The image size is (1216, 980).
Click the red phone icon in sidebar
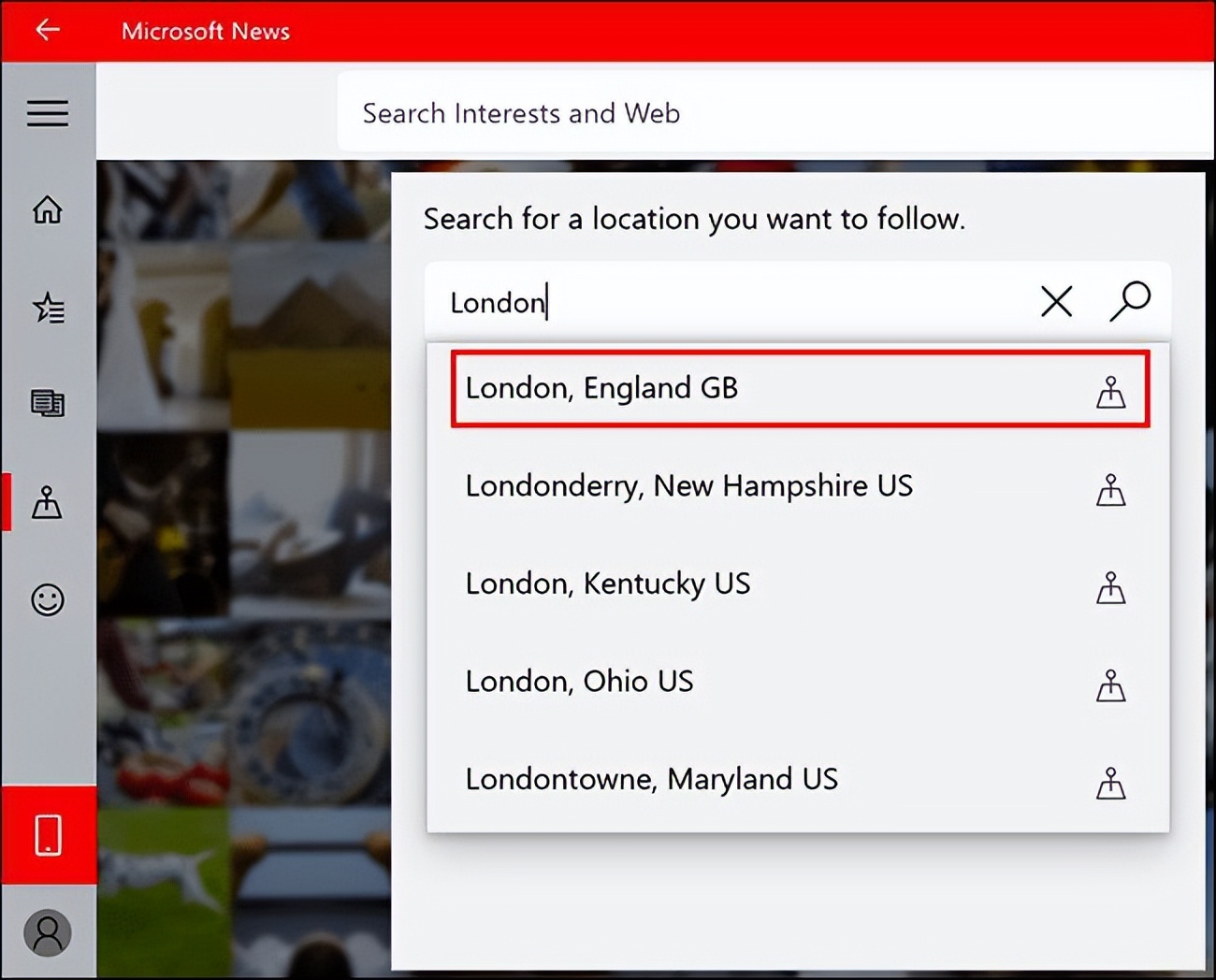pyautogui.click(x=47, y=836)
